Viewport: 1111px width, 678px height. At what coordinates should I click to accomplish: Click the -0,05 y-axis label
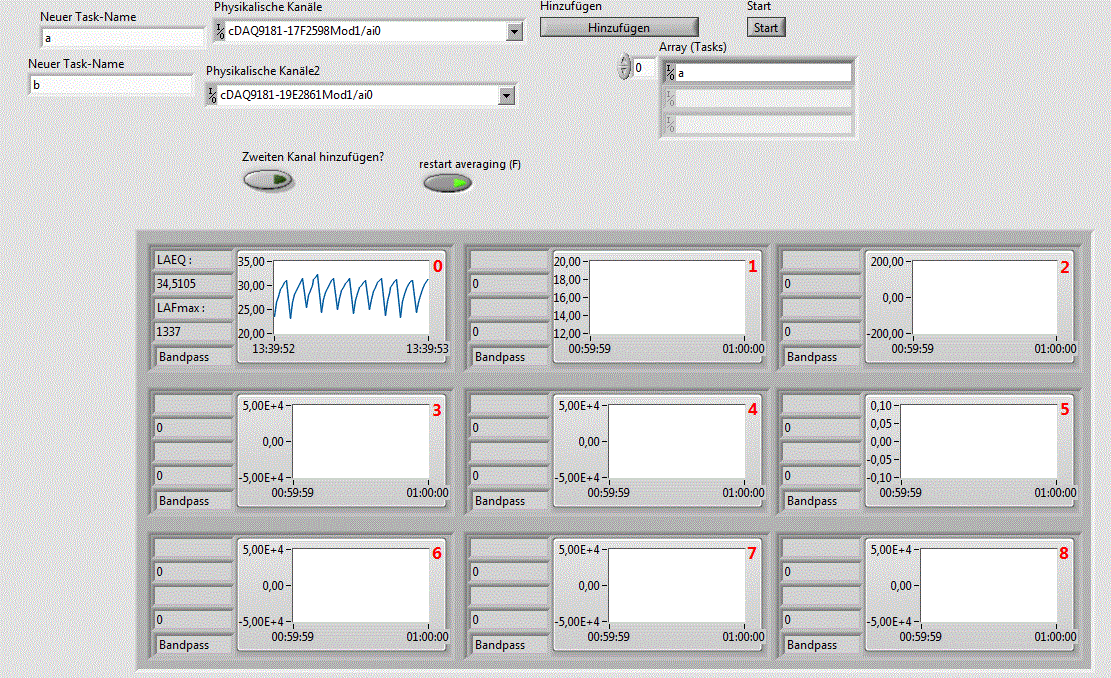pos(879,460)
